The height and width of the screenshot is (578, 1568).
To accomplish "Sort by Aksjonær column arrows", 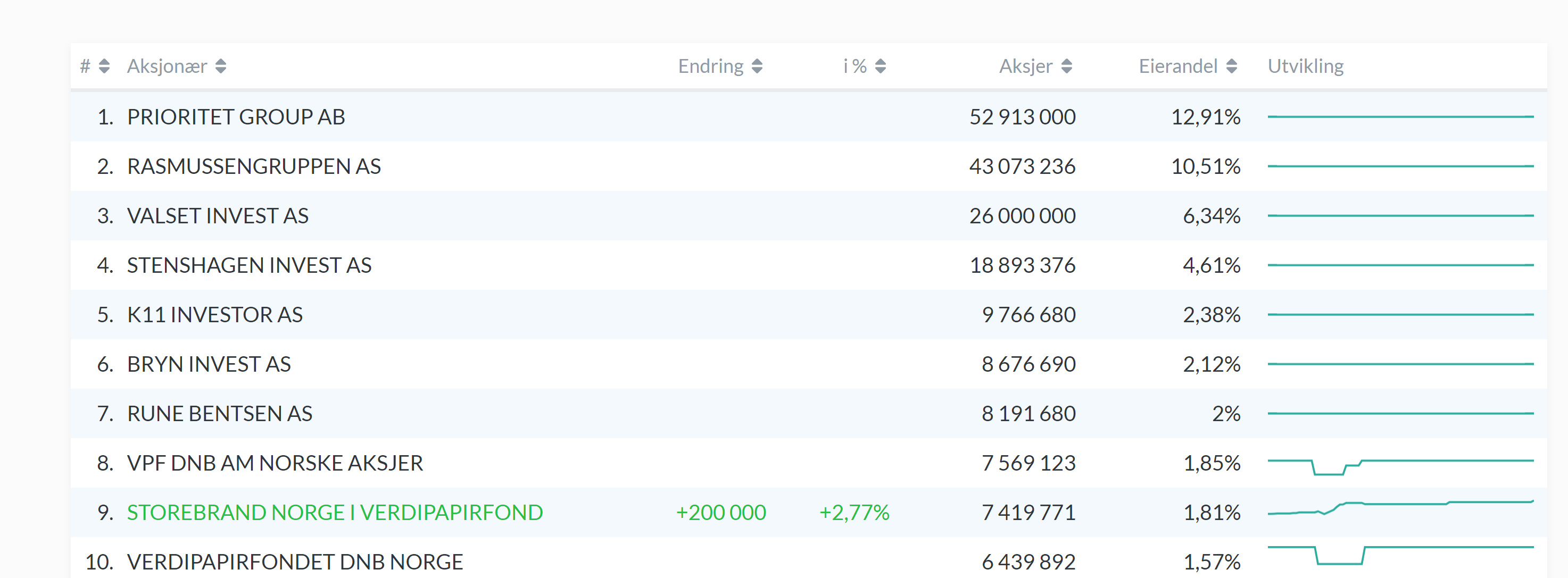I will point(220,66).
